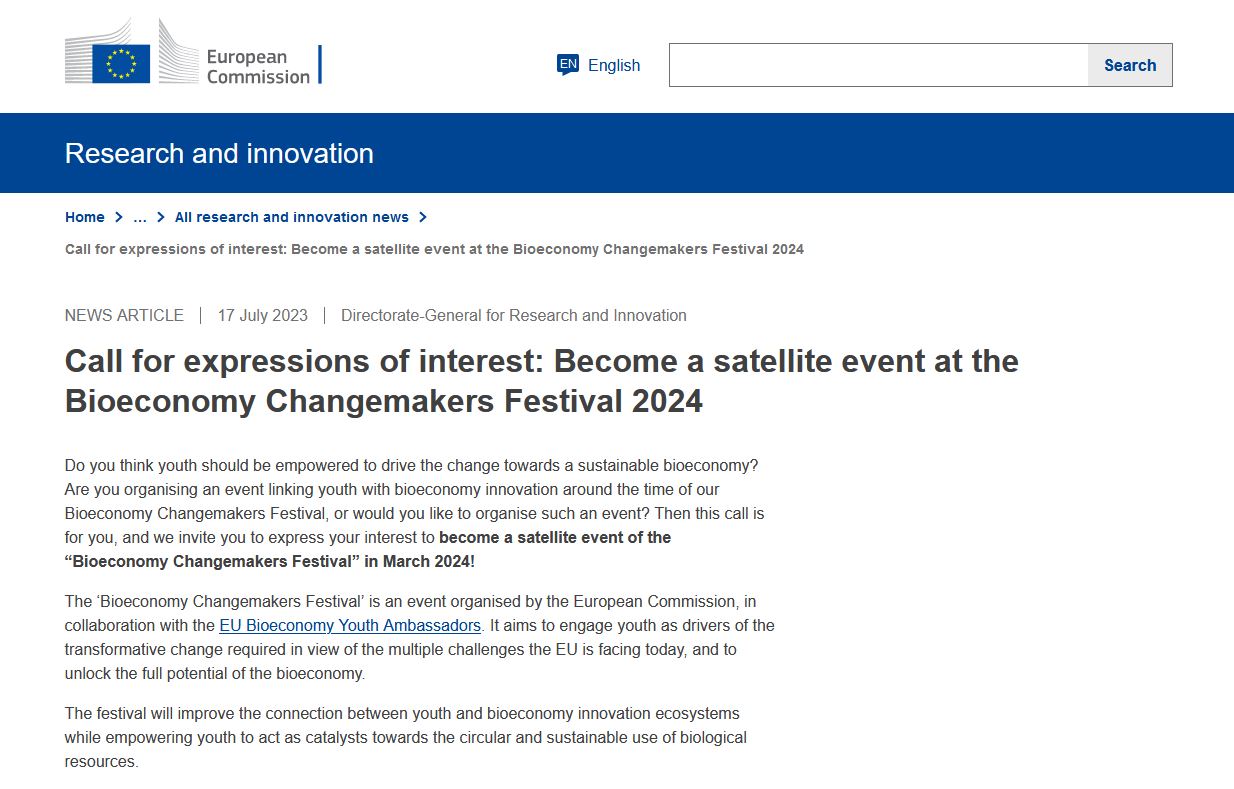1234x789 pixels.
Task: Click the blue banner area
Action: 800,153
